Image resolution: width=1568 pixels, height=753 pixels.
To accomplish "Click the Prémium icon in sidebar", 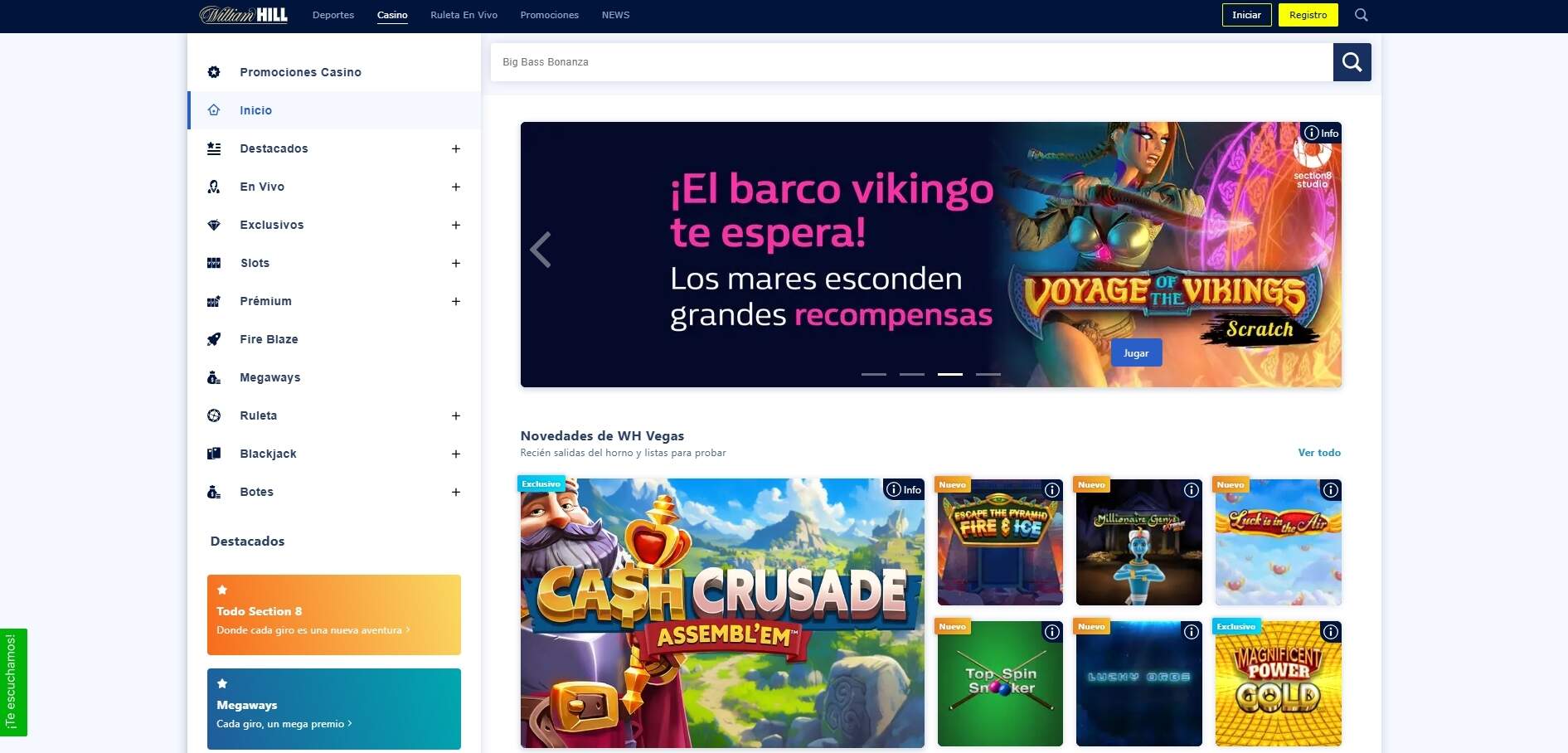I will pyautogui.click(x=214, y=301).
